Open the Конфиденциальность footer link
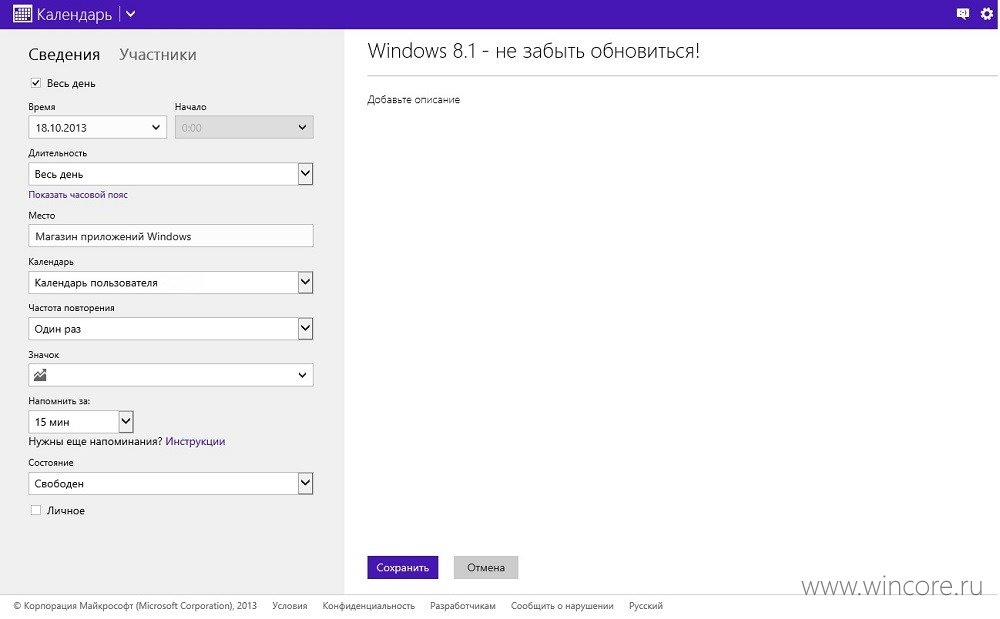This screenshot has height=619, width=1000. [x=369, y=606]
